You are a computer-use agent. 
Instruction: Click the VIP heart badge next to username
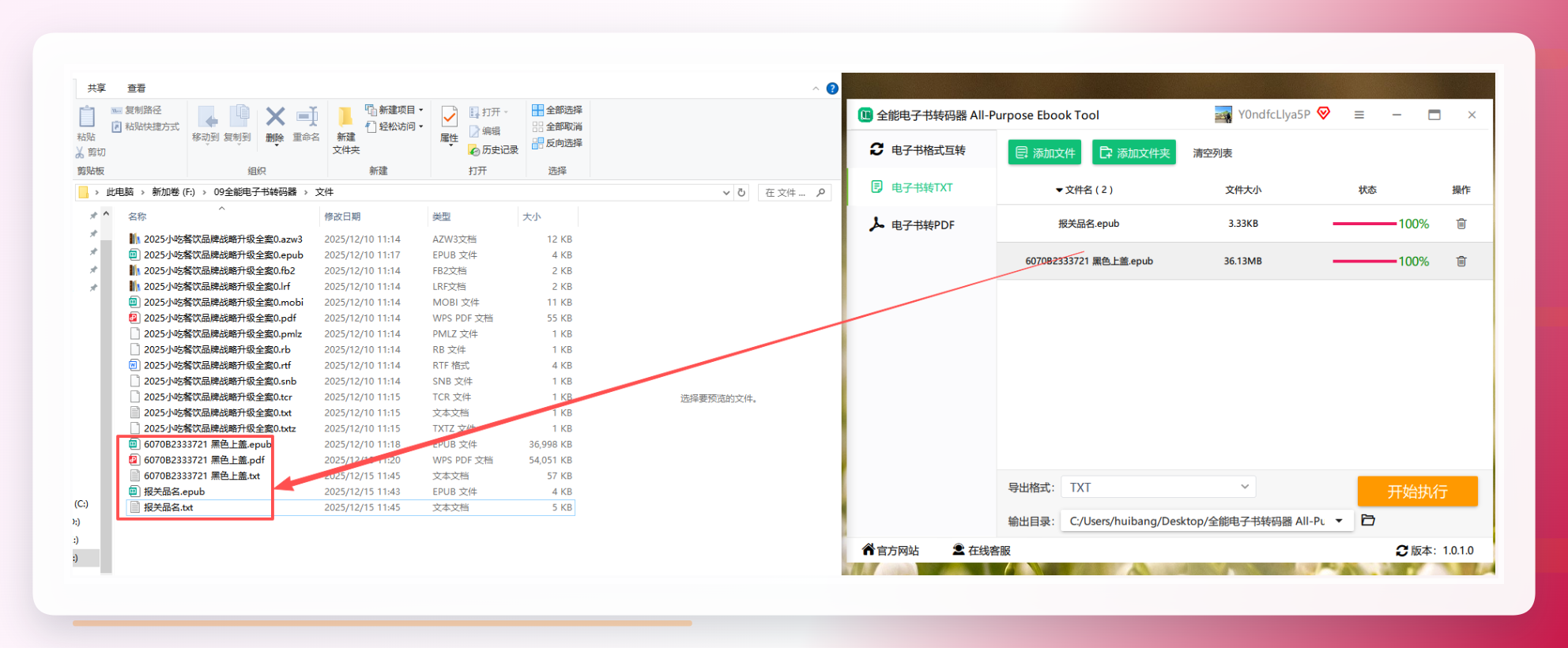click(x=1324, y=114)
